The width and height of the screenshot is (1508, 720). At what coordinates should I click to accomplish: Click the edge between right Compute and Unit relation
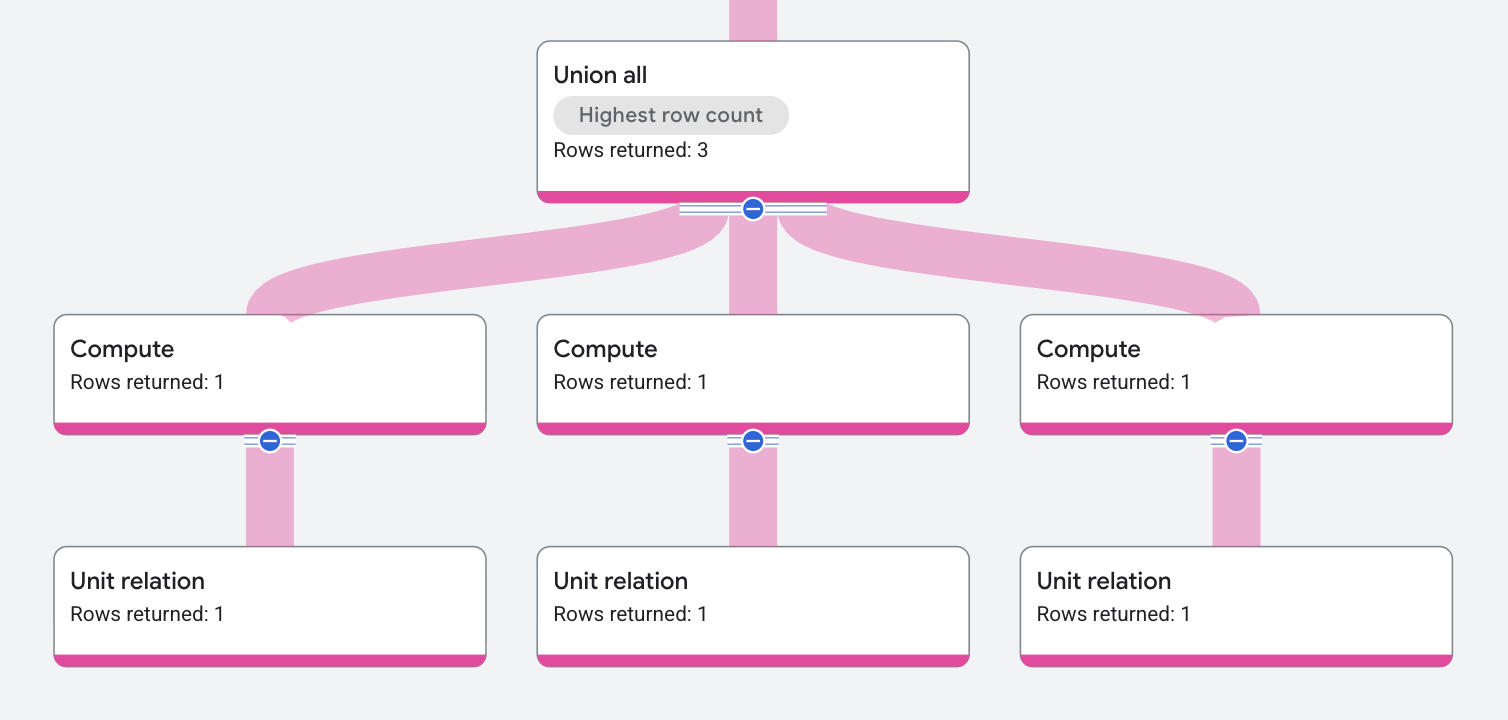(1235, 495)
